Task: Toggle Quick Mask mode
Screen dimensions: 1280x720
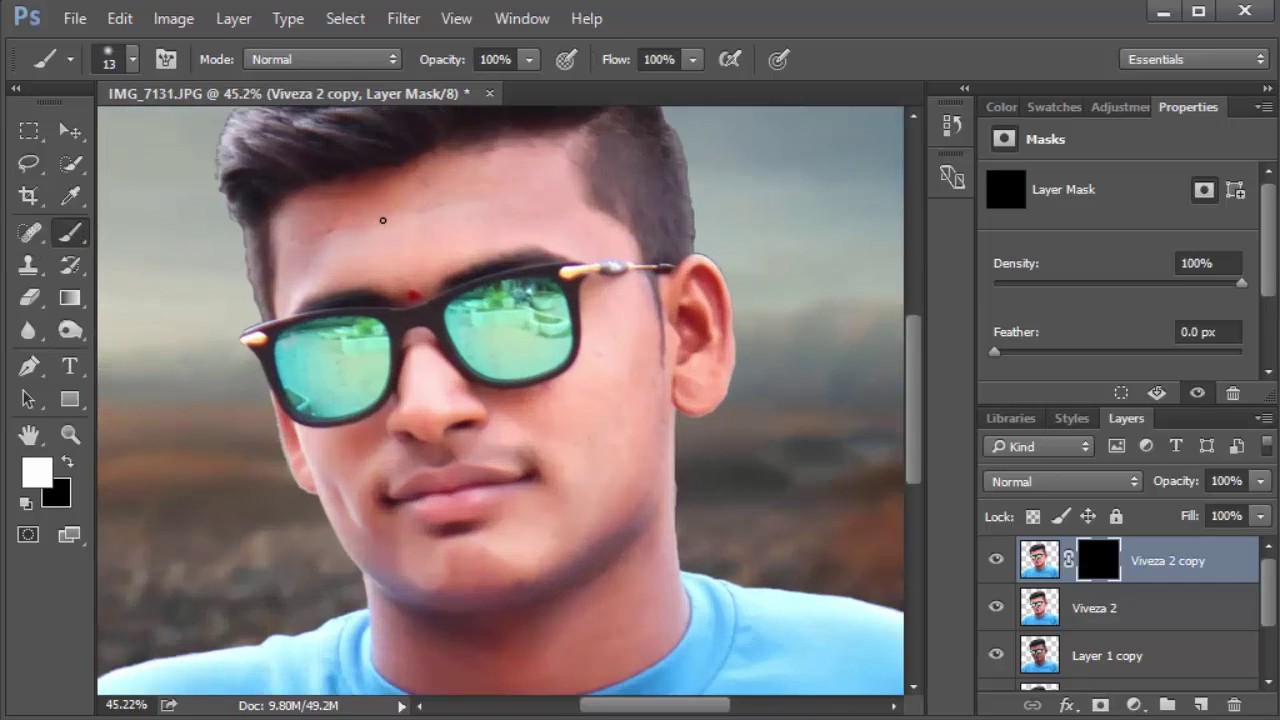Action: click(x=28, y=535)
